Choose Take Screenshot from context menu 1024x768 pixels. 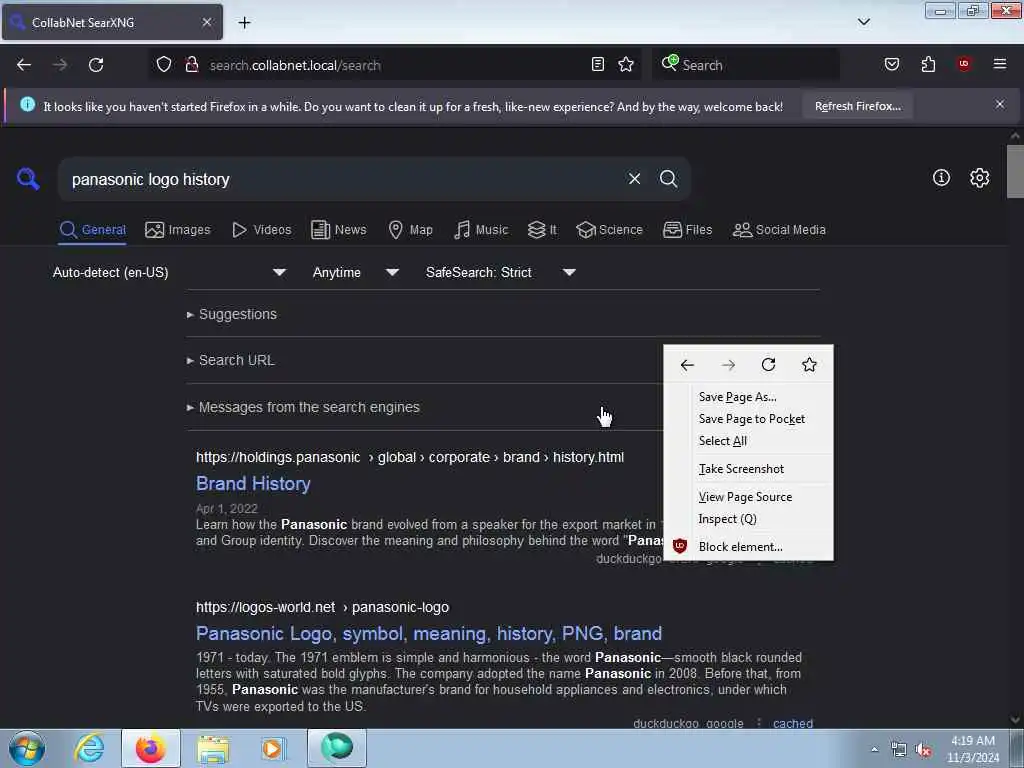tap(748, 469)
